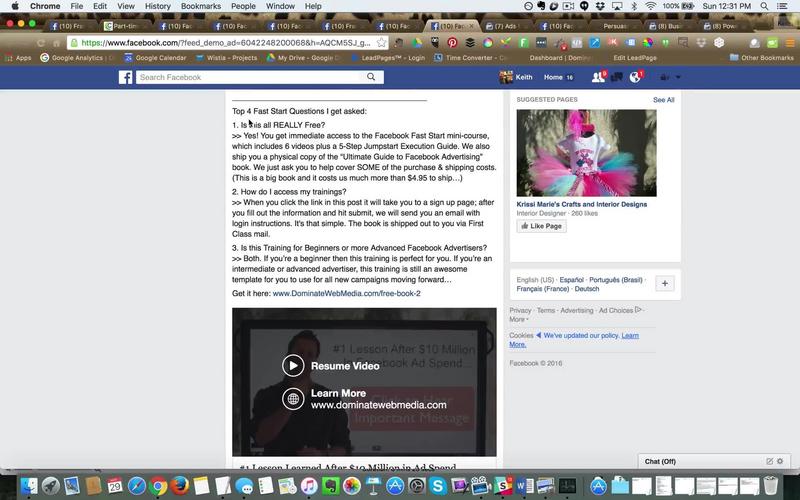Click the plus button for more languages

coord(665,284)
